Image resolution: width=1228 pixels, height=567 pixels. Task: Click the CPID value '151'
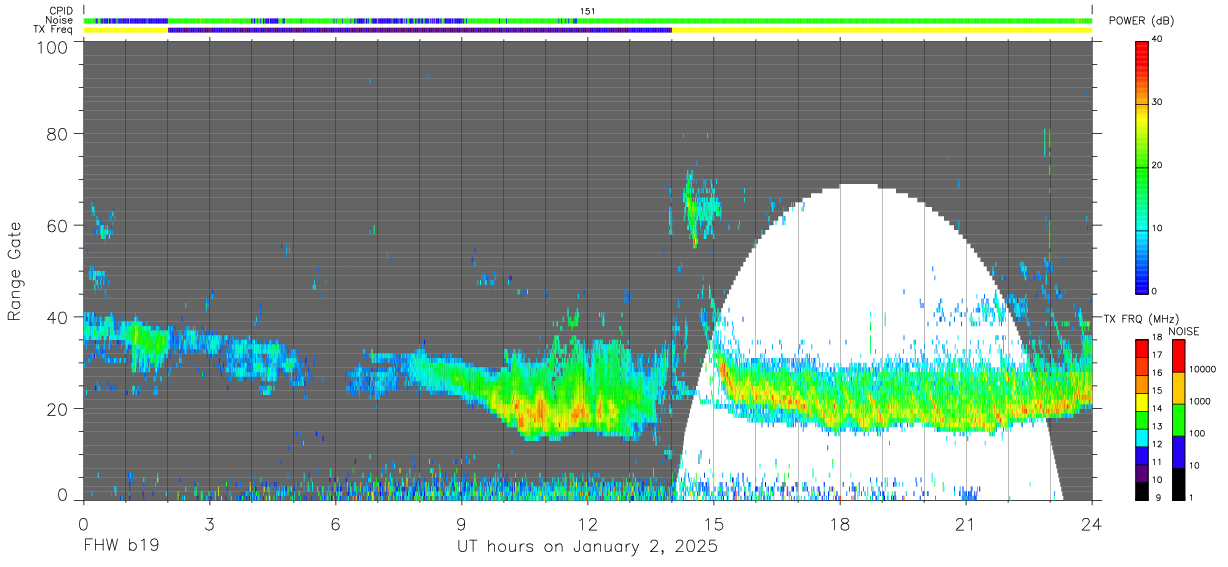pyautogui.click(x=587, y=11)
